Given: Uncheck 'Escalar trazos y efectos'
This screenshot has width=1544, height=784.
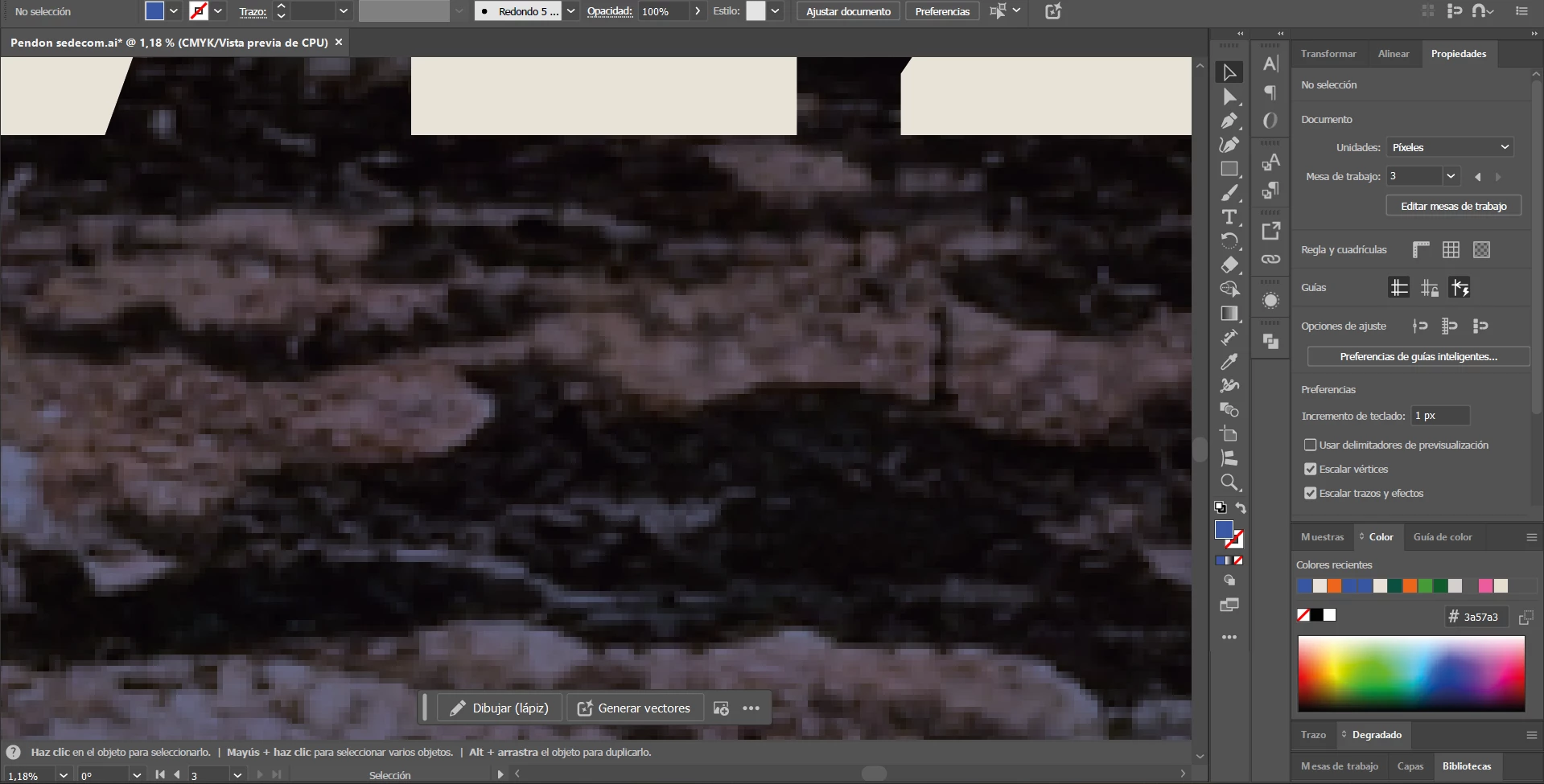Looking at the screenshot, I should tap(1310, 493).
